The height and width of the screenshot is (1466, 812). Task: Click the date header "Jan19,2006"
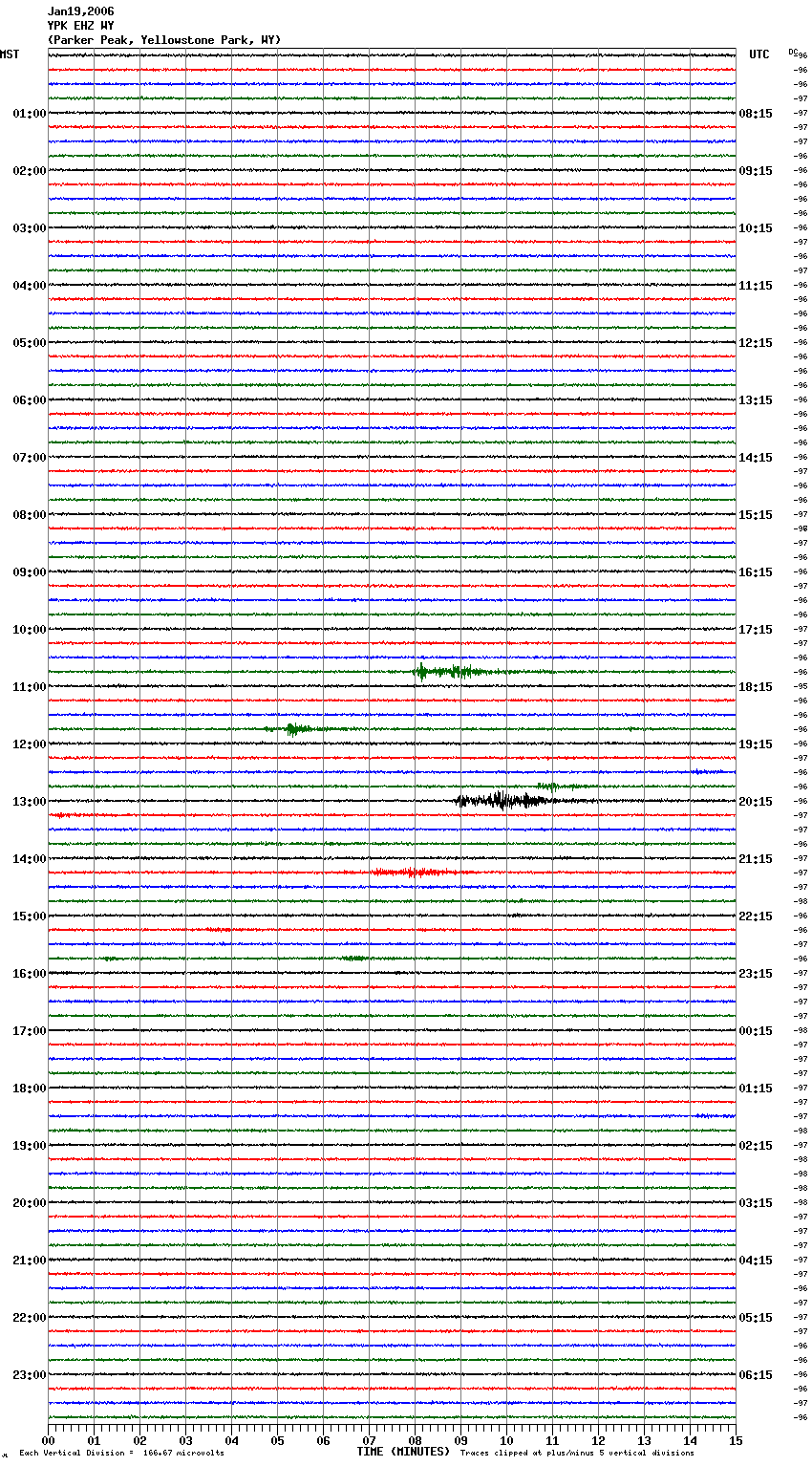(x=80, y=11)
